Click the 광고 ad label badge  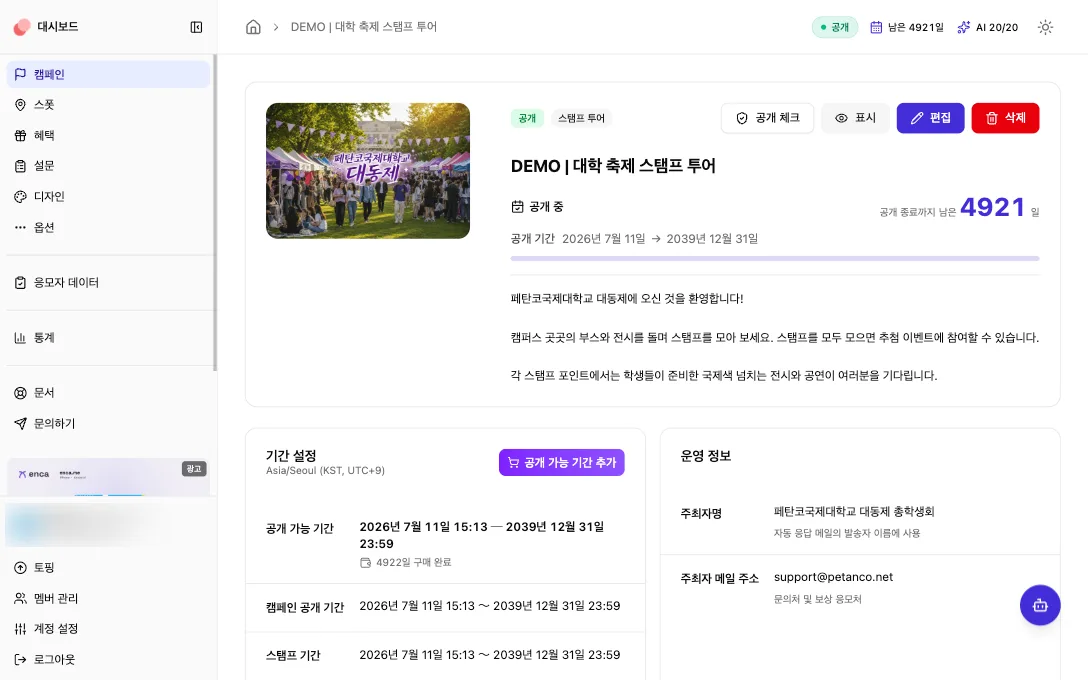click(x=194, y=469)
